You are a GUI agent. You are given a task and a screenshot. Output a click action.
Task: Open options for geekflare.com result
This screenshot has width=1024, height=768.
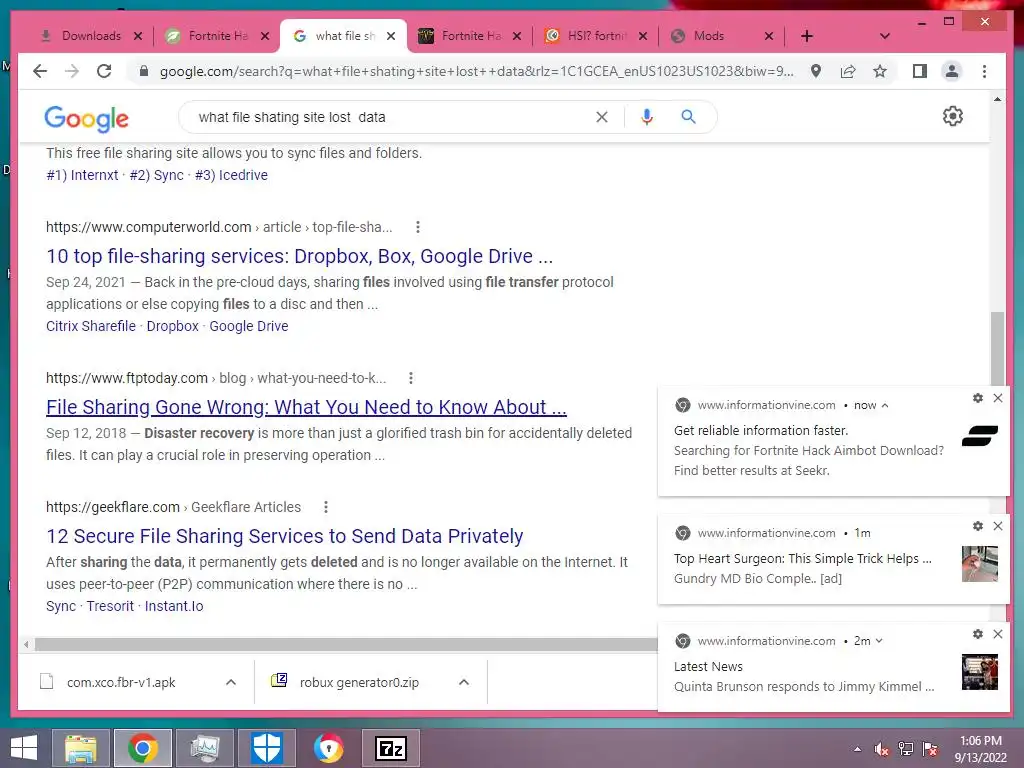326,507
